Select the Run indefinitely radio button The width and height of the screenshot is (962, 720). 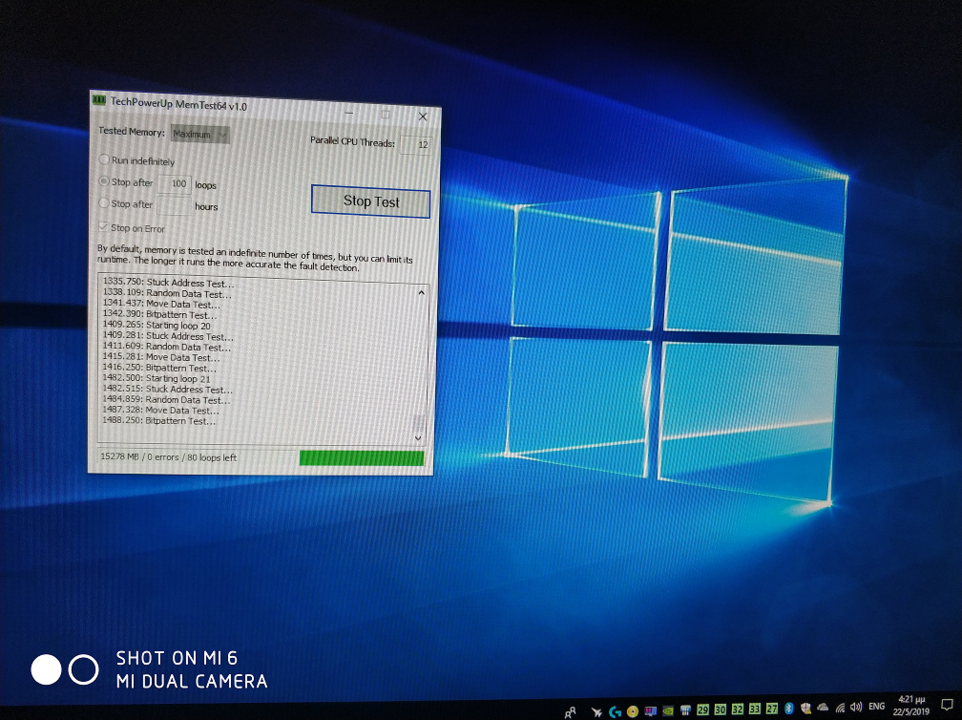point(104,159)
